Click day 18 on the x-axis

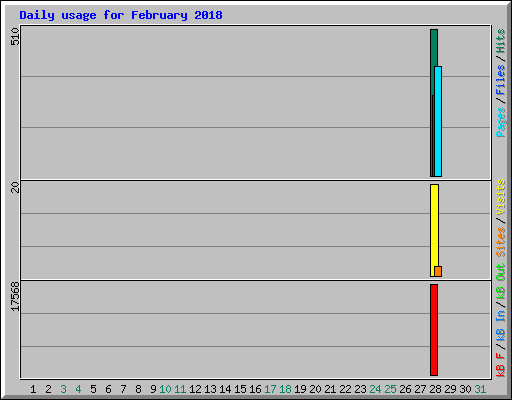(285, 389)
